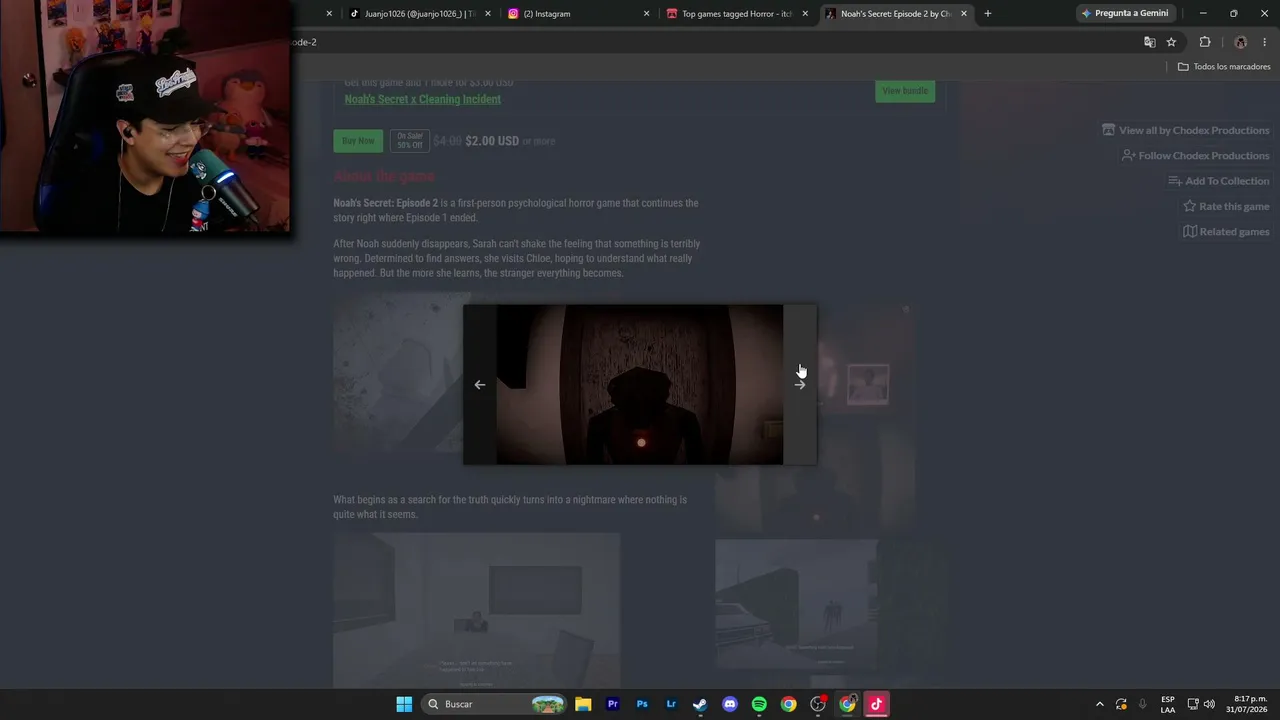Screen dimensions: 1280x720
Task: Open new browser tab
Action: pos(988,14)
